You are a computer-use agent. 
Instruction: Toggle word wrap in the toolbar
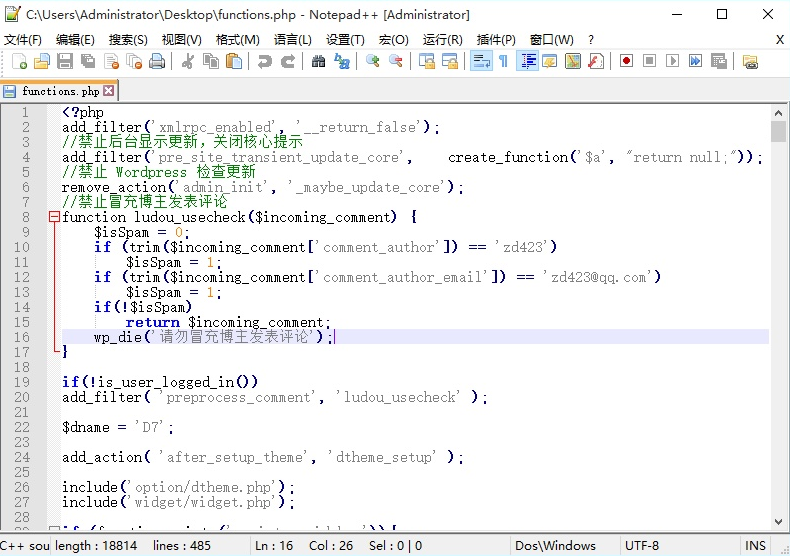[480, 62]
